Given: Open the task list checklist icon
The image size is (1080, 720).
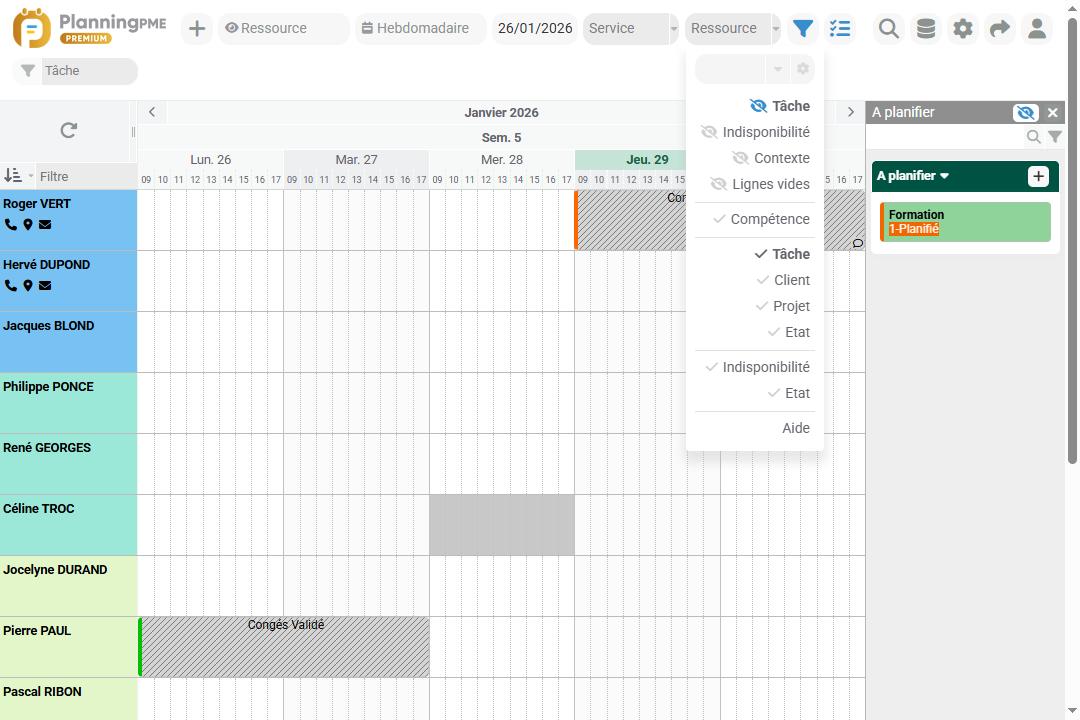Looking at the screenshot, I should click(840, 28).
